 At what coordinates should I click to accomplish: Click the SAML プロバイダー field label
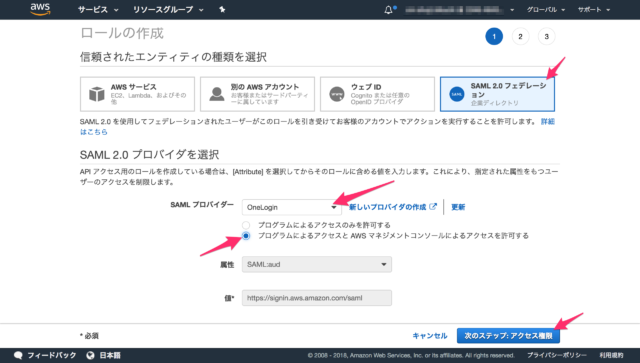coord(202,205)
